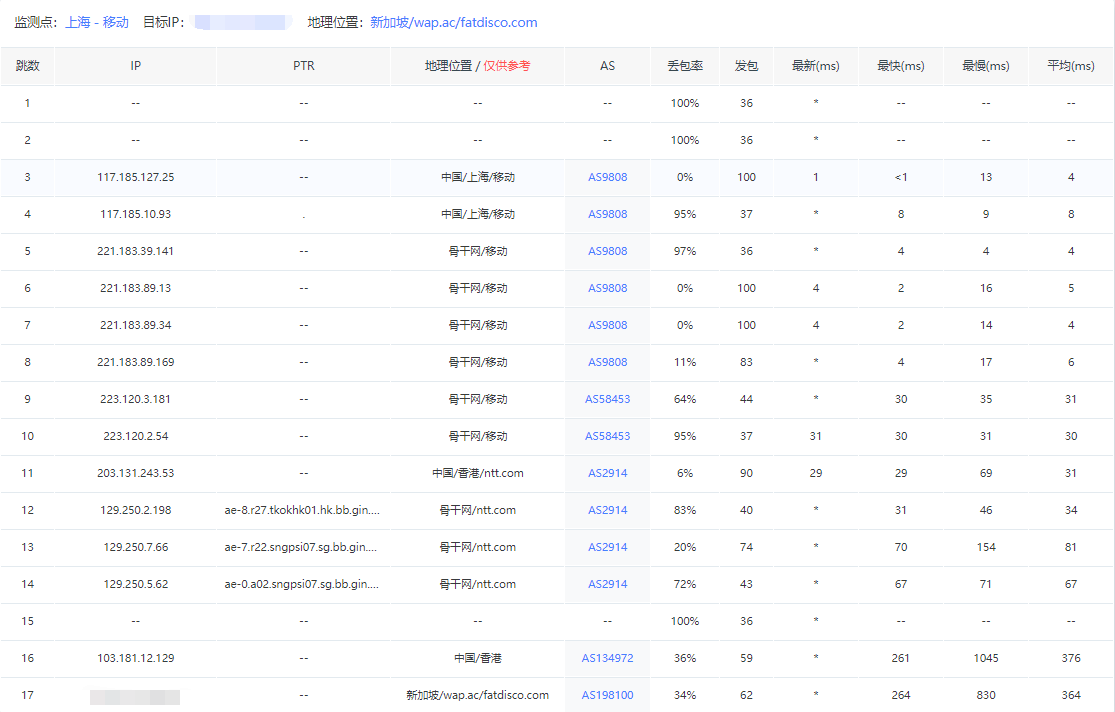This screenshot has height=712, width=1115.
Task: Click the 72% packet loss value
Action: click(x=685, y=584)
